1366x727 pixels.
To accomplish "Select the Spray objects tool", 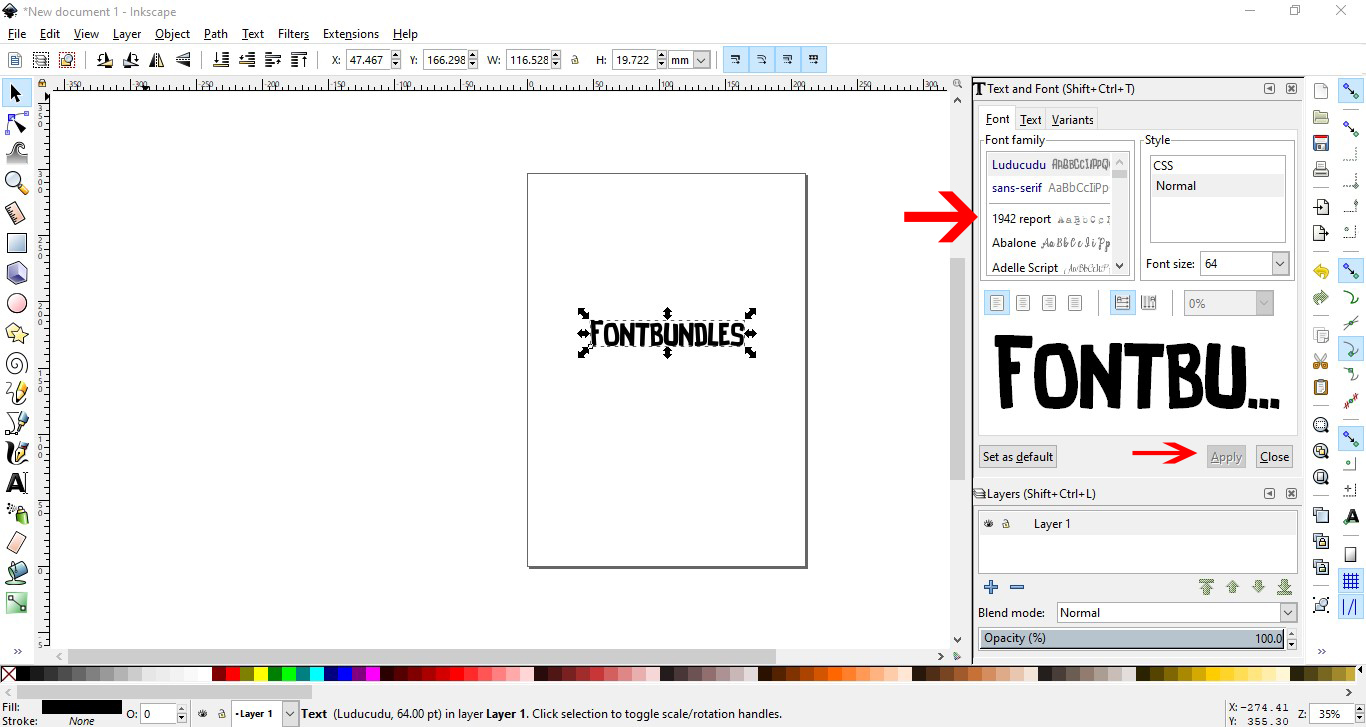I will point(16,513).
